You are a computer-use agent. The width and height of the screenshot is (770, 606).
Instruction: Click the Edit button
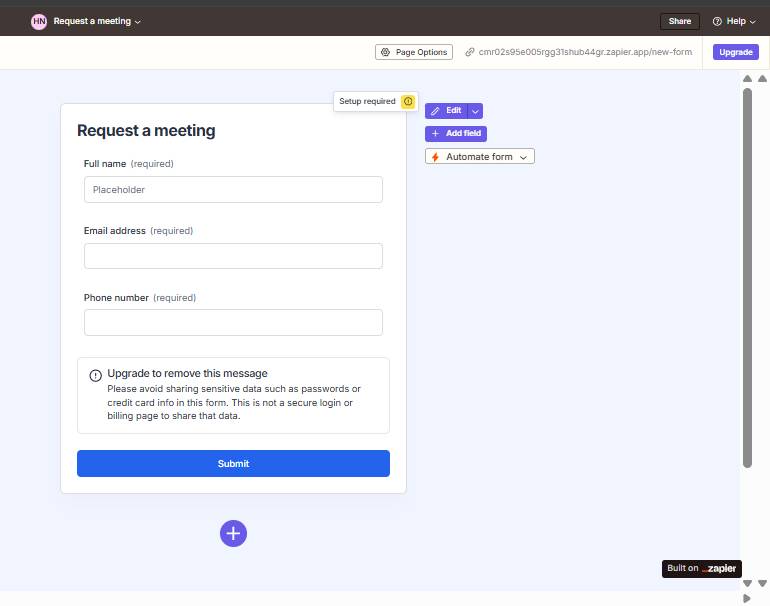(446, 111)
